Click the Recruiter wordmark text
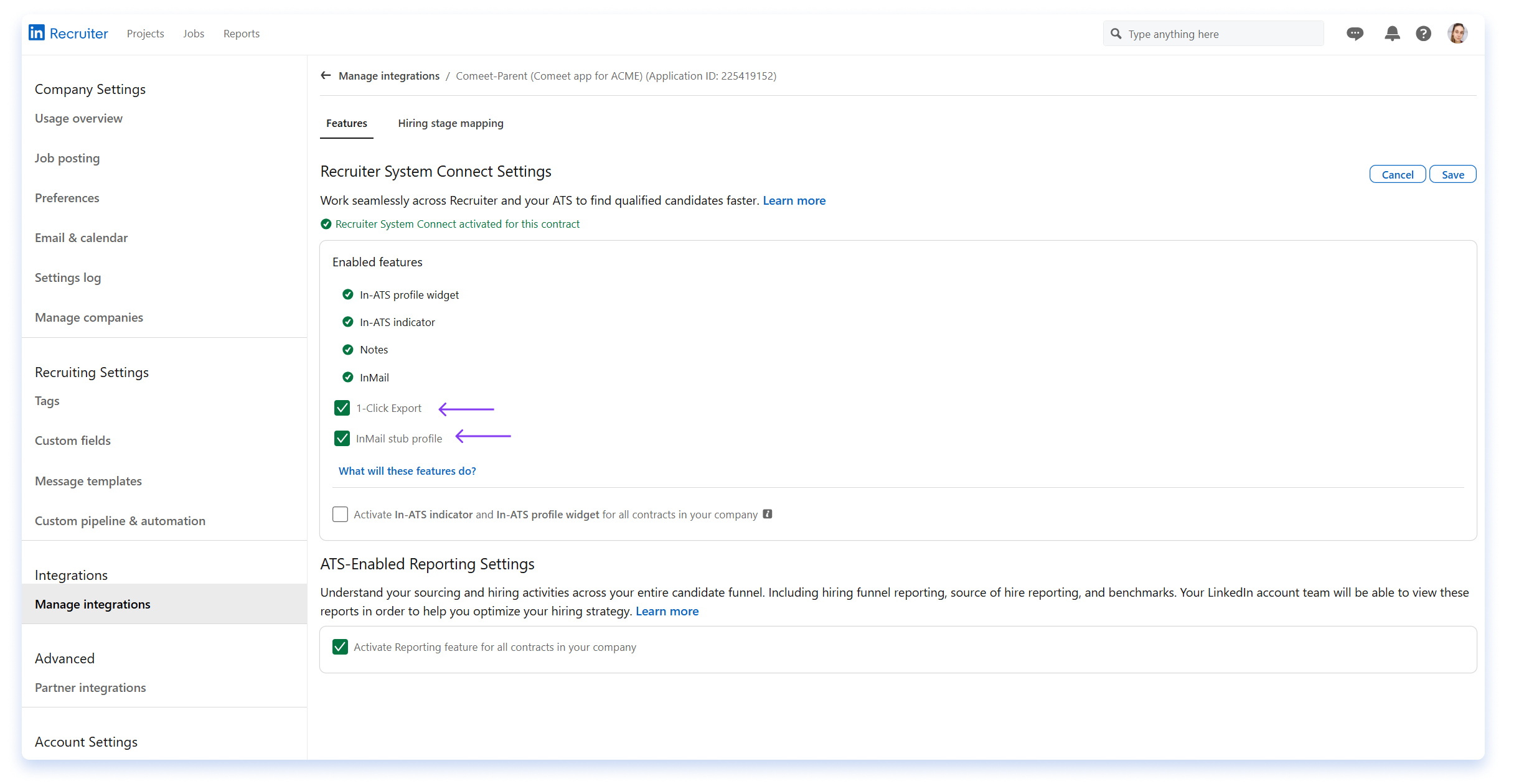The width and height of the screenshot is (1519, 784). point(79,34)
